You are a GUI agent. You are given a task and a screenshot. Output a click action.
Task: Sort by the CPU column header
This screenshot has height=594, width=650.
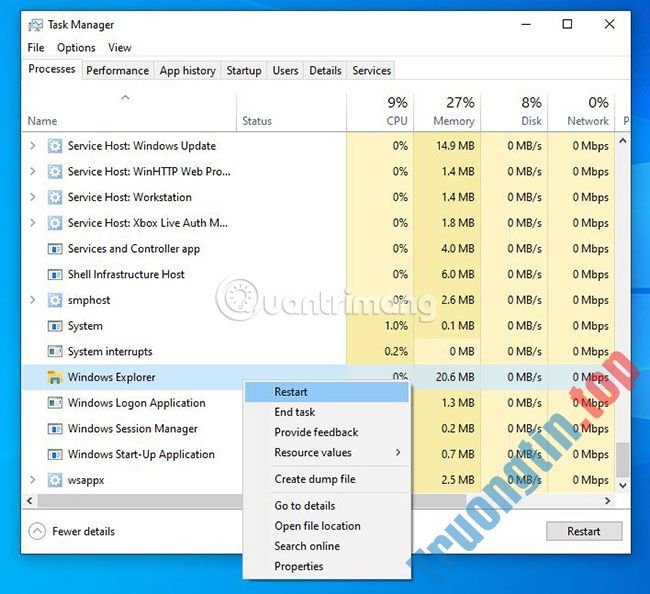[x=380, y=112]
